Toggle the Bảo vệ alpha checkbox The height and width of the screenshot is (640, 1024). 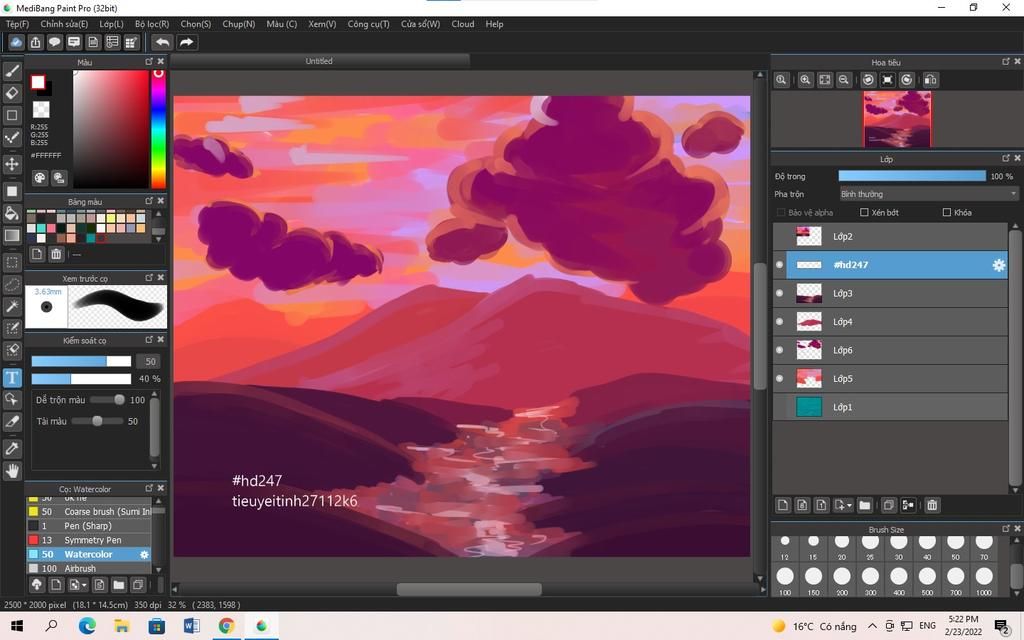780,212
